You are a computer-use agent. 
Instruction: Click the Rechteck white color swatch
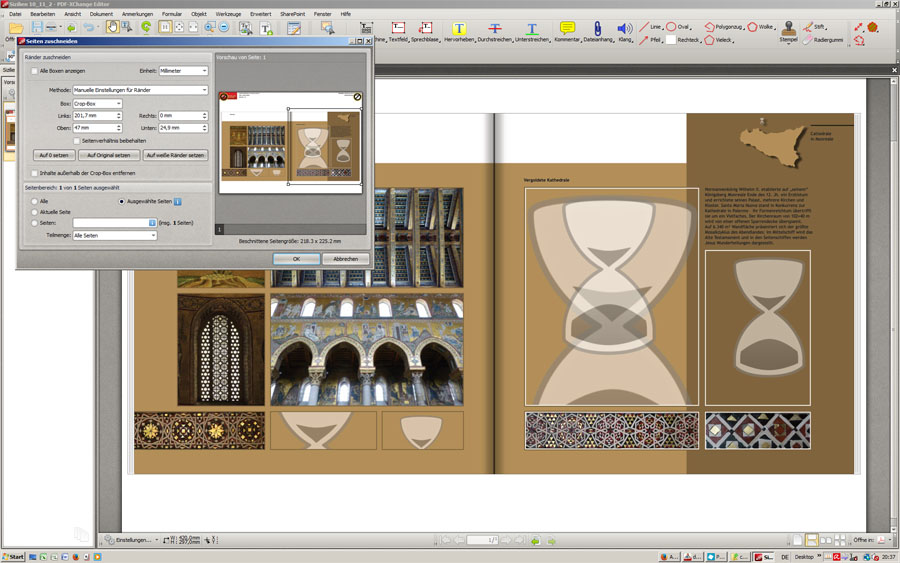[670, 40]
